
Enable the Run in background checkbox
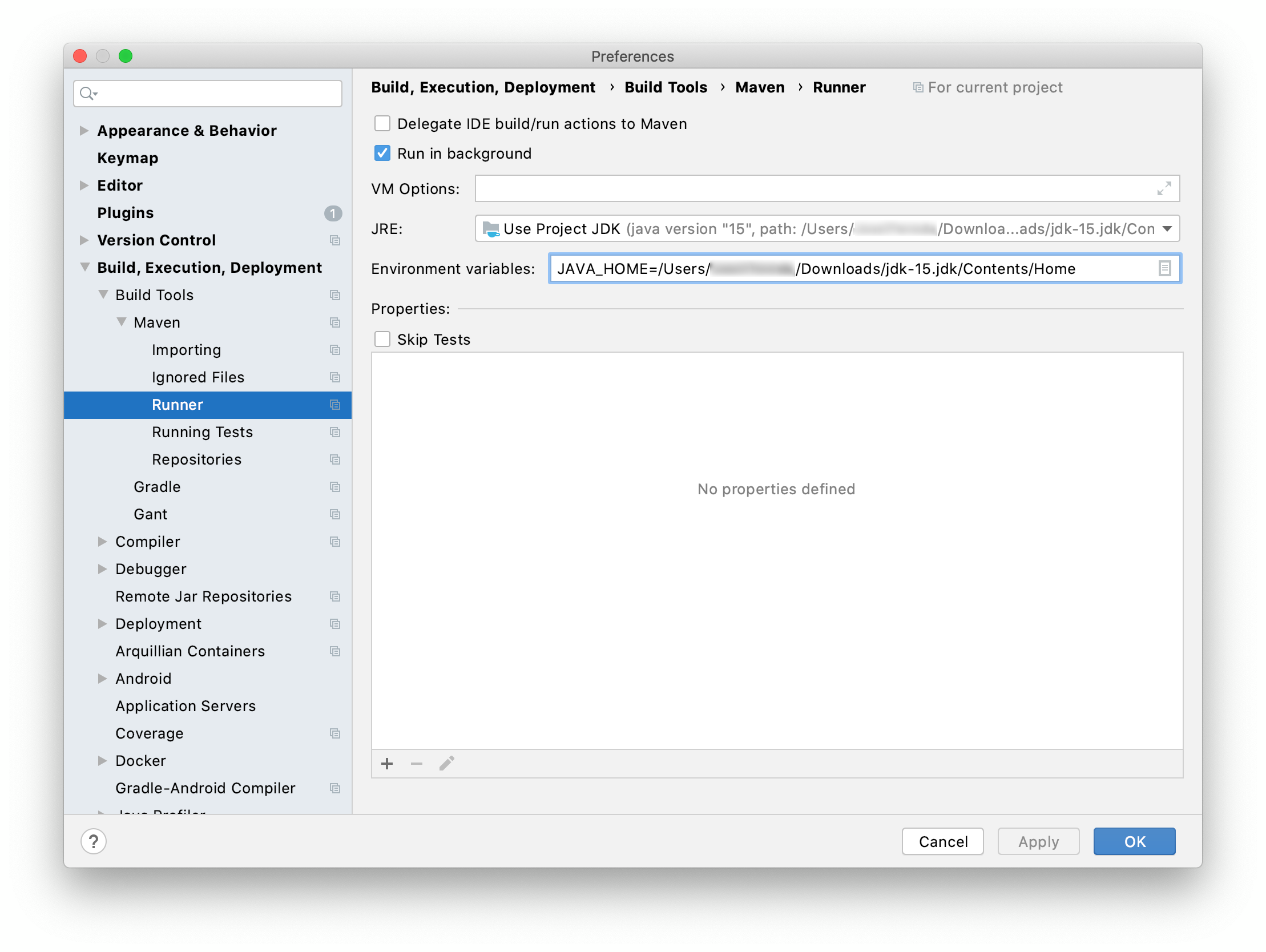point(384,153)
